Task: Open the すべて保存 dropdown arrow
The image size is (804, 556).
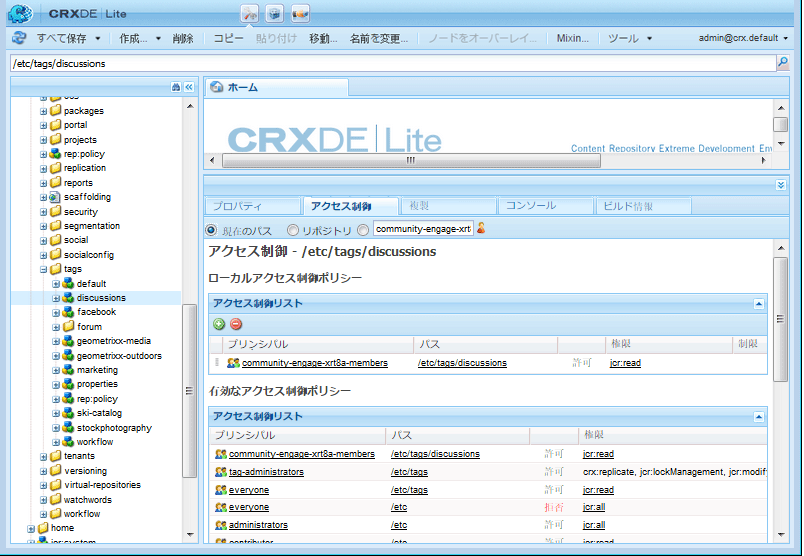Action: (98, 38)
